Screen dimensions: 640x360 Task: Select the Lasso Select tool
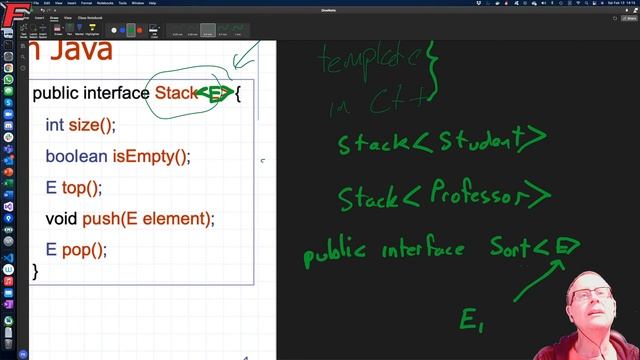33,31
